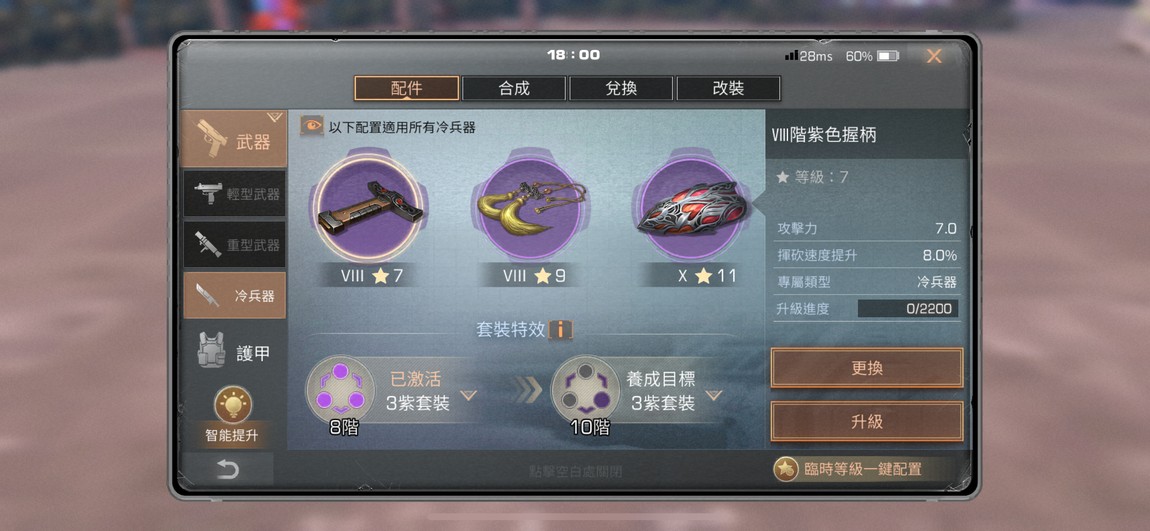Viewport: 1150px width, 531px height.
Task: Click the 升級 upgrade button
Action: pyautogui.click(x=867, y=422)
